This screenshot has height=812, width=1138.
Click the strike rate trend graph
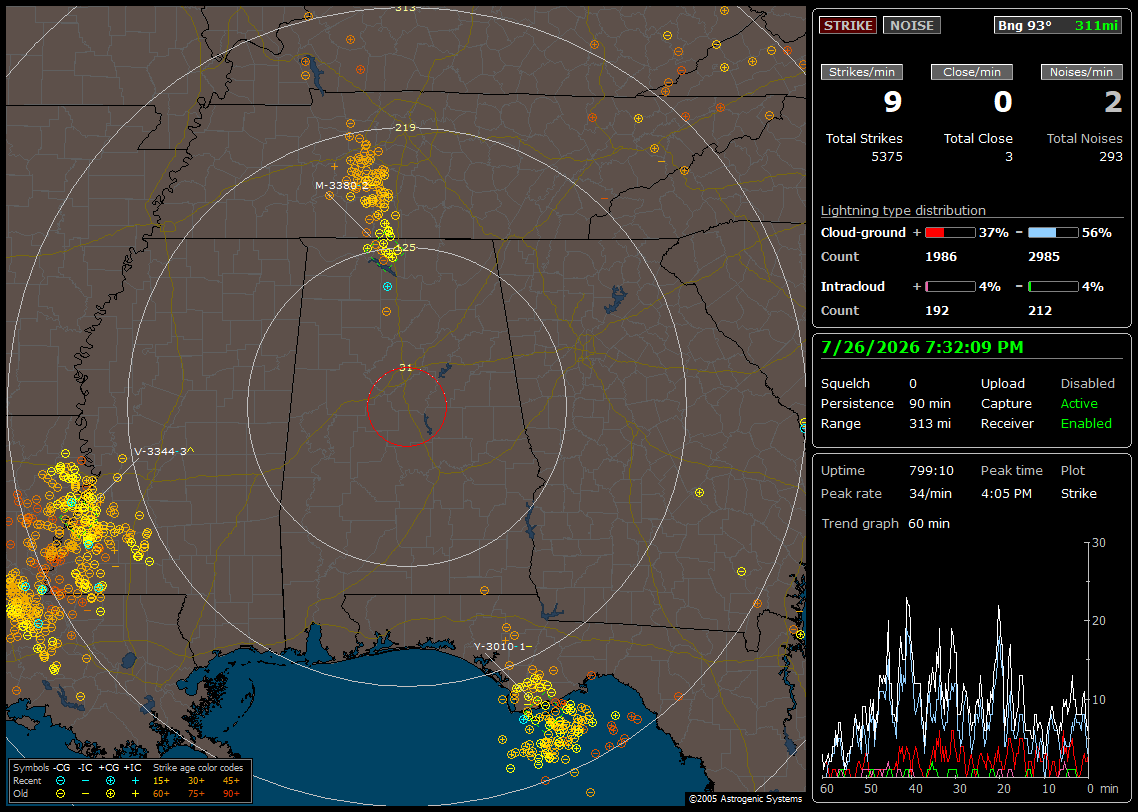(956, 660)
